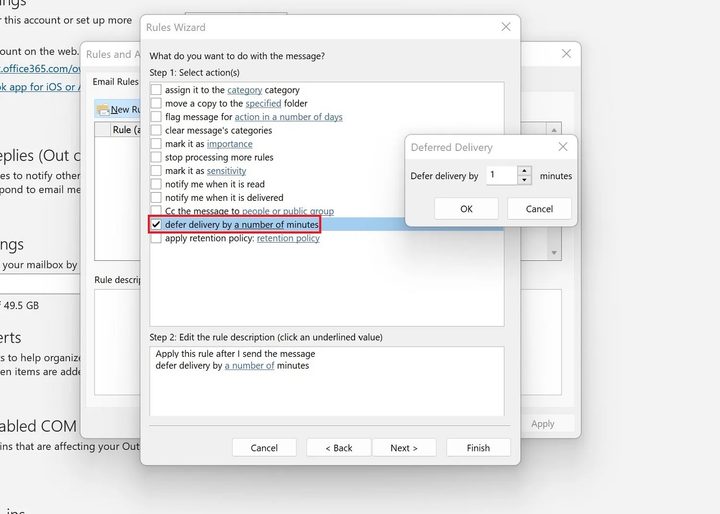Image resolution: width=720 pixels, height=514 pixels.
Task: Open the 'specified' folder link
Action: tap(263, 103)
